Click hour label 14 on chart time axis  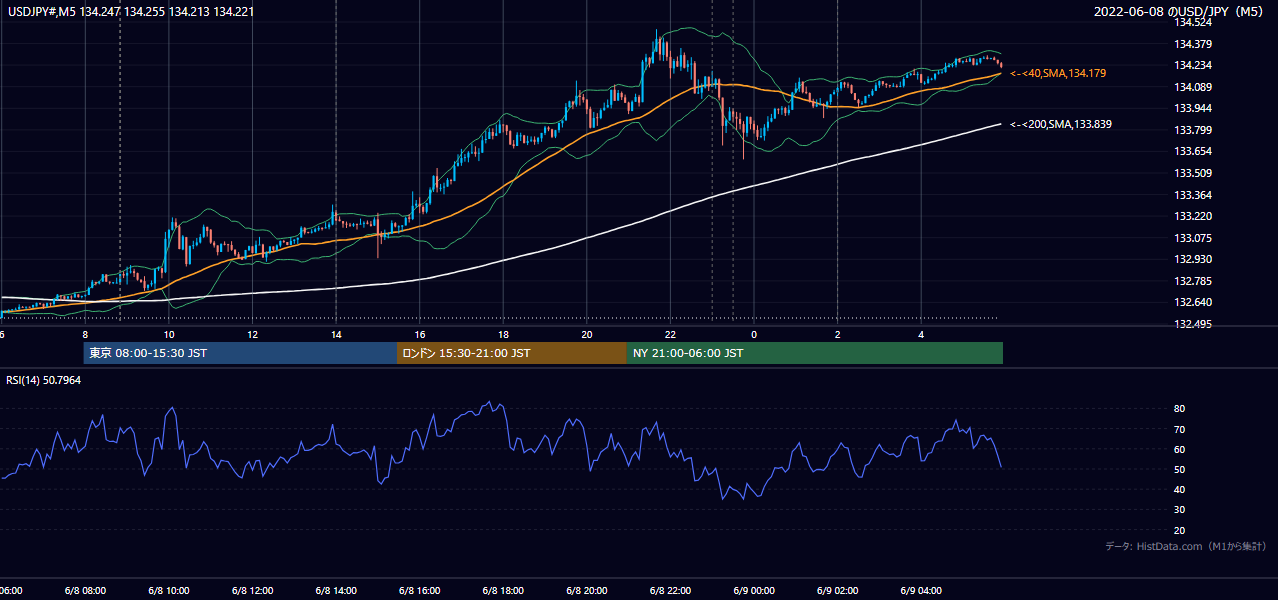click(x=336, y=334)
